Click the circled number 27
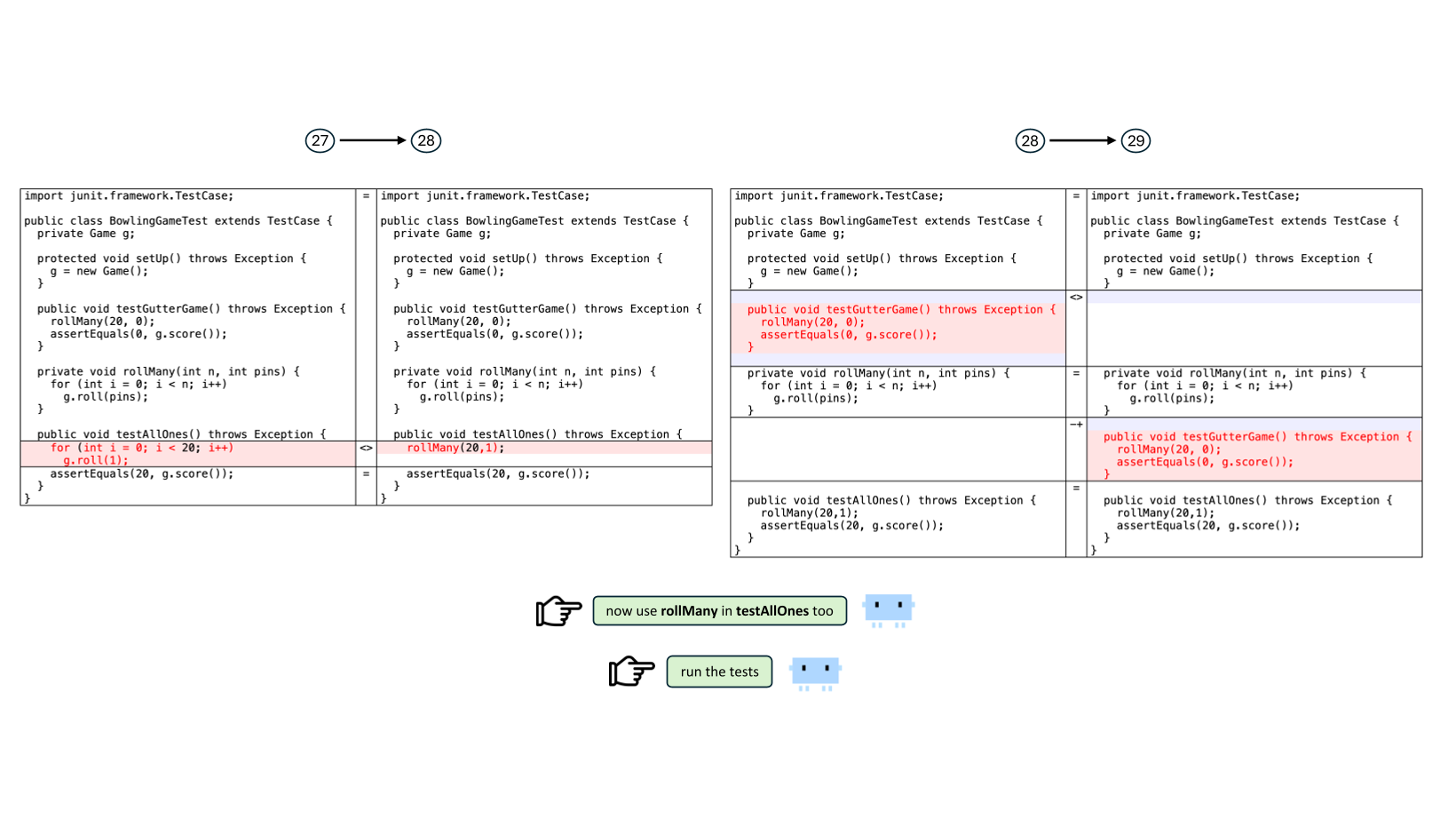 point(320,140)
